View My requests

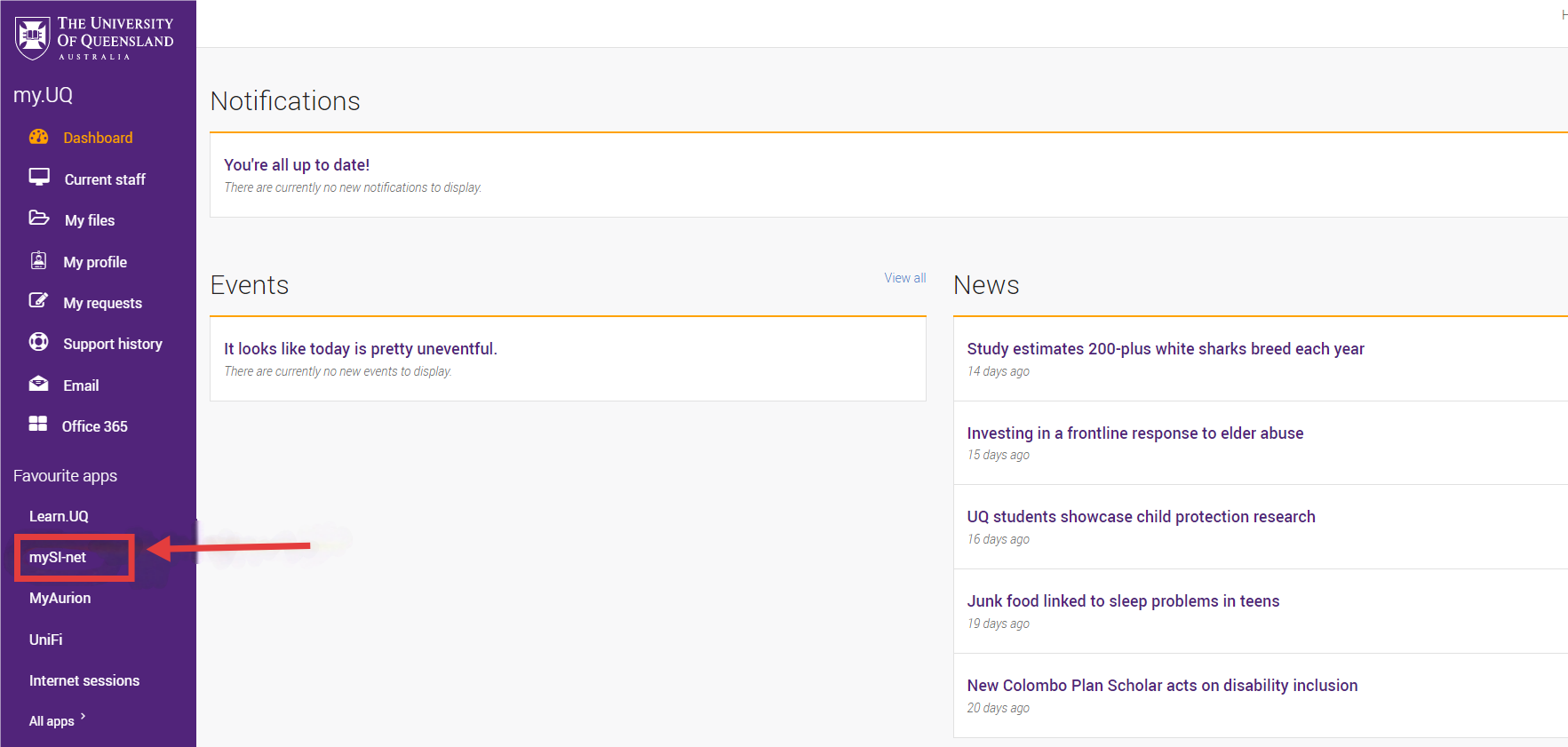pos(103,303)
